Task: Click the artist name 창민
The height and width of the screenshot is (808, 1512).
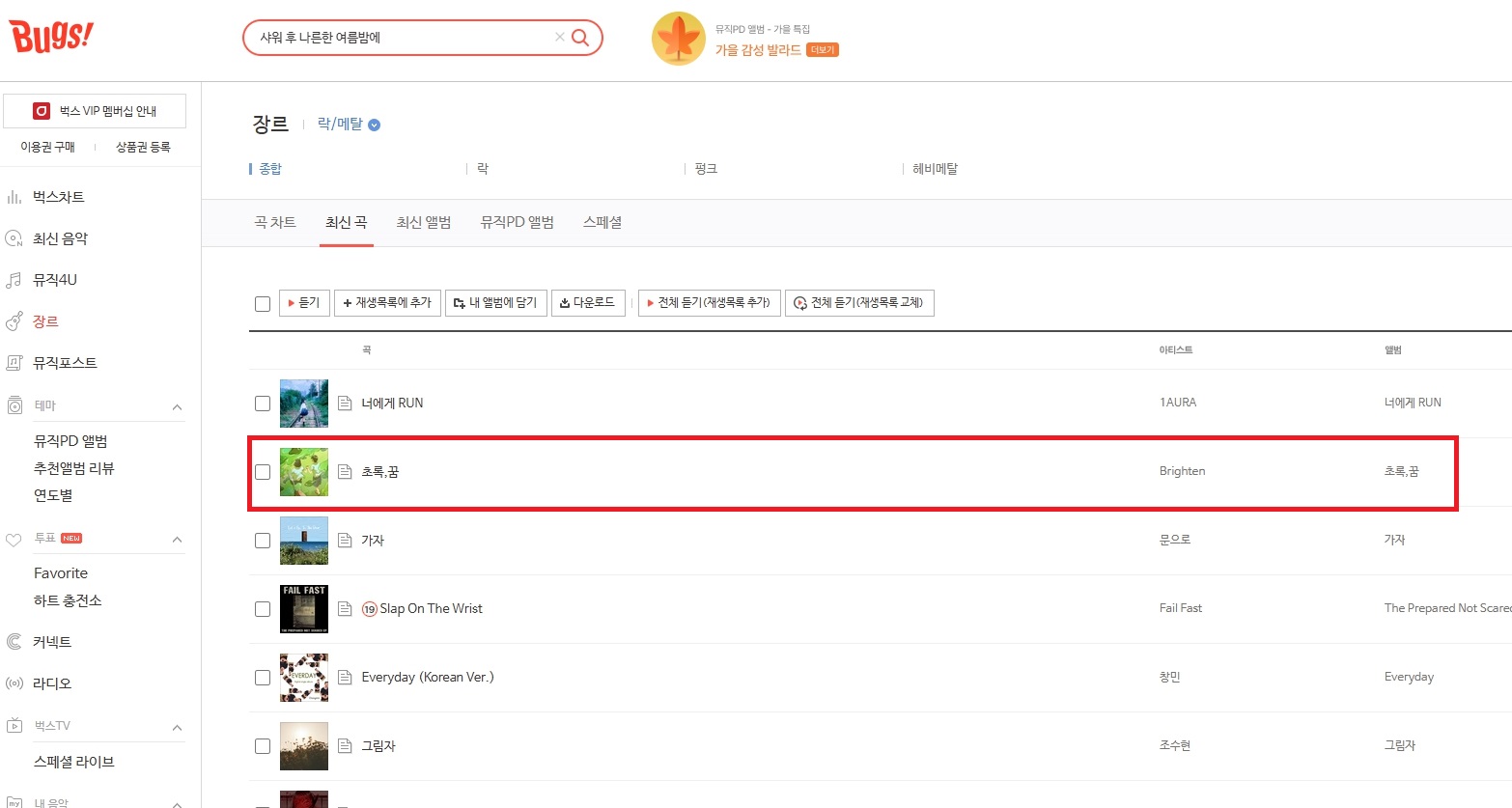Action: 1170,678
